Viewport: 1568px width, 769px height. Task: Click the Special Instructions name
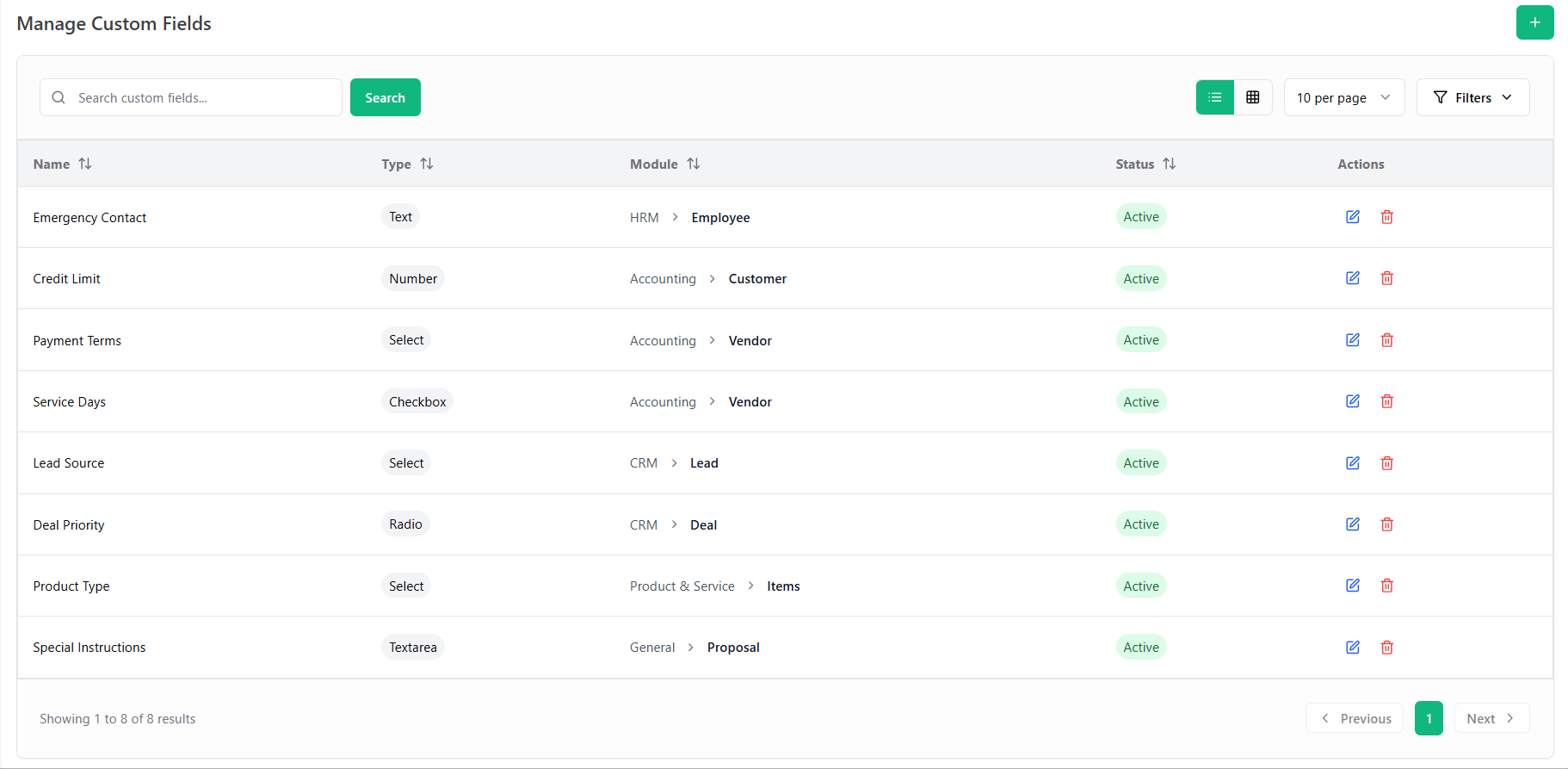point(90,648)
